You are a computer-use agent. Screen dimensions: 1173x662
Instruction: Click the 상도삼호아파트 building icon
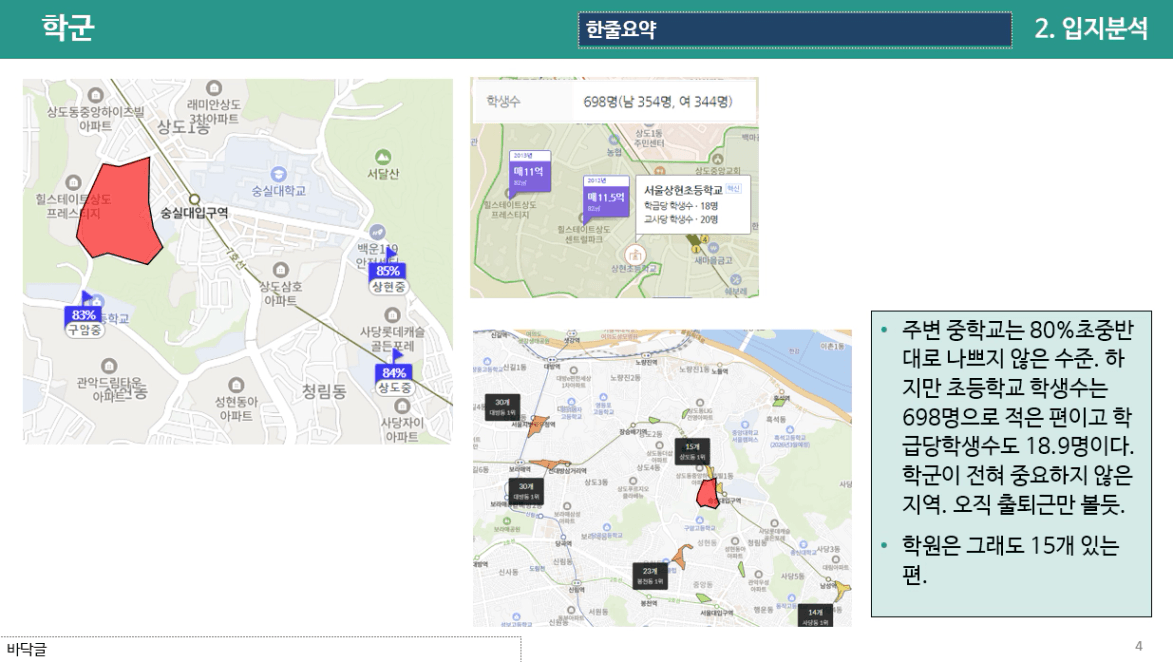pyautogui.click(x=281, y=269)
